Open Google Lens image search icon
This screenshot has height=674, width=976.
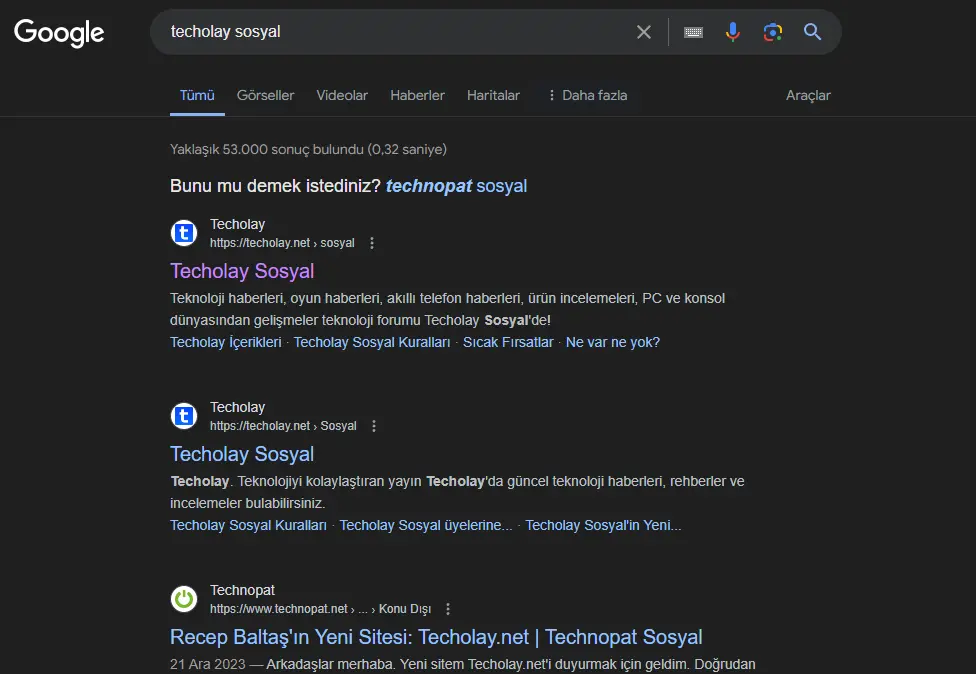(772, 32)
